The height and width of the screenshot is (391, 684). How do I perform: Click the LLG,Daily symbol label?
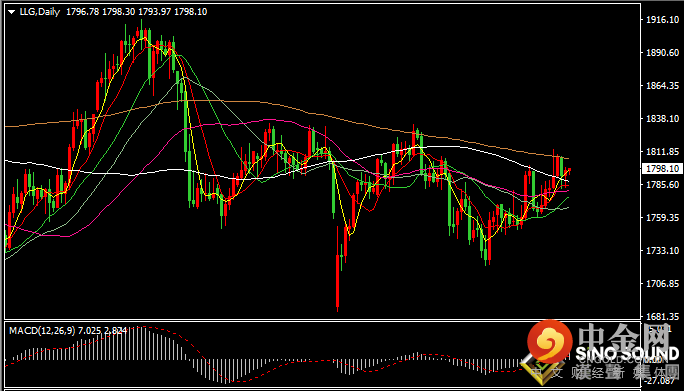point(40,12)
